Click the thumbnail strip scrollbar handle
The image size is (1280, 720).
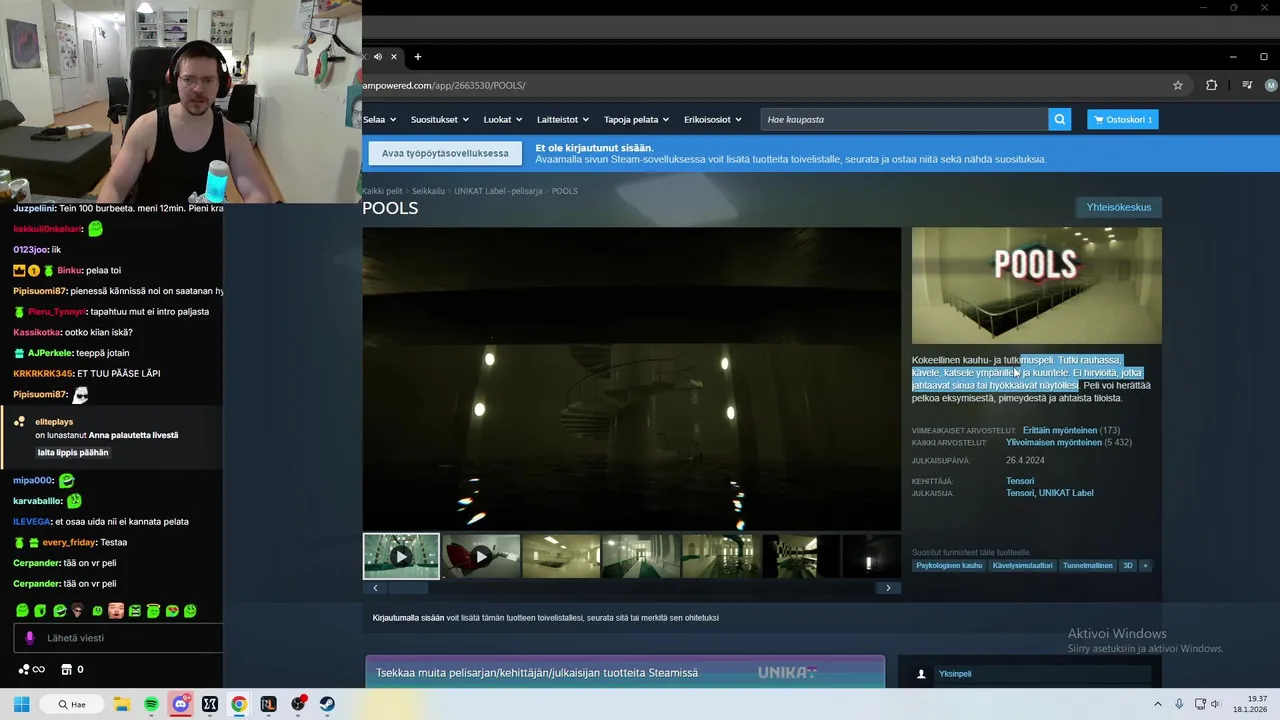click(x=407, y=588)
